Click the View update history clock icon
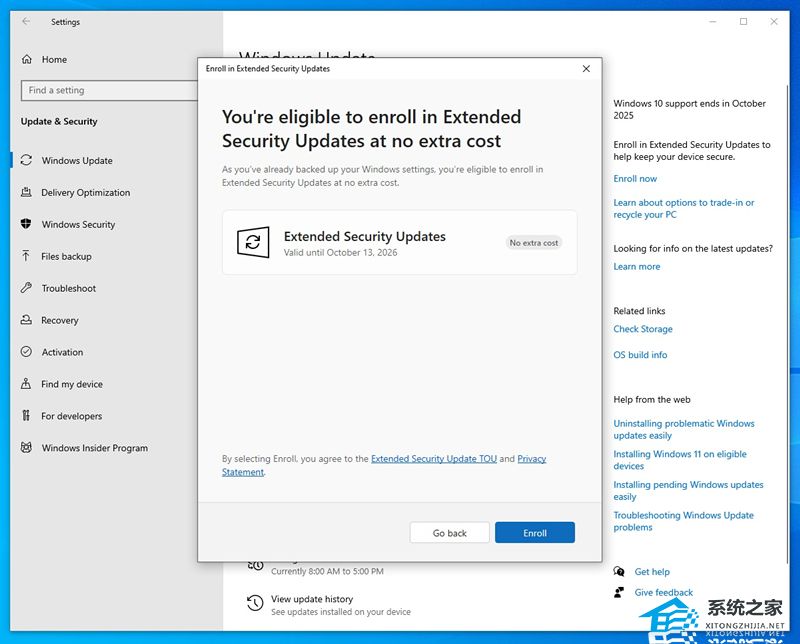The height and width of the screenshot is (644, 800). 255,603
